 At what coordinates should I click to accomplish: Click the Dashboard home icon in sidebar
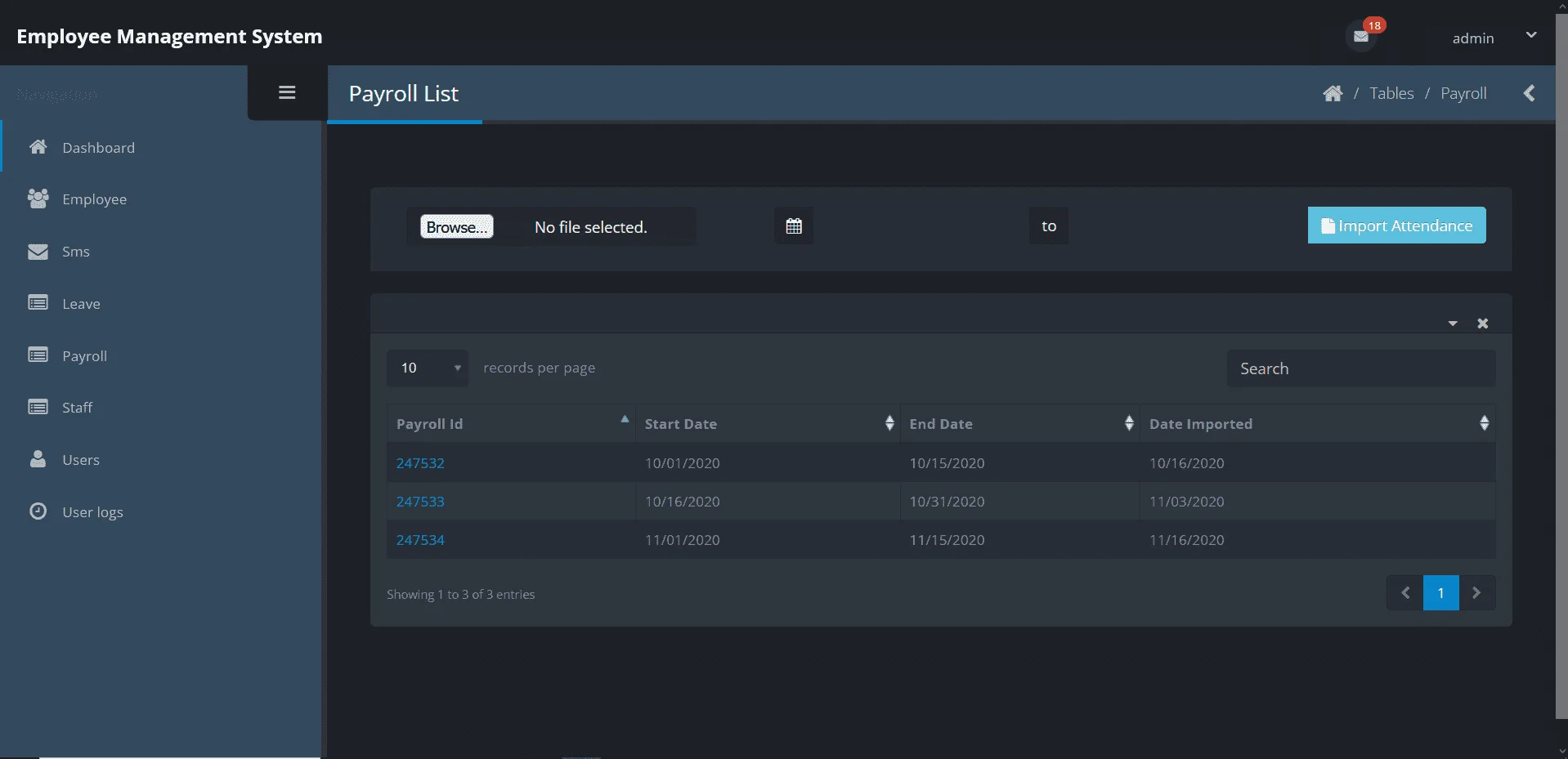point(38,147)
